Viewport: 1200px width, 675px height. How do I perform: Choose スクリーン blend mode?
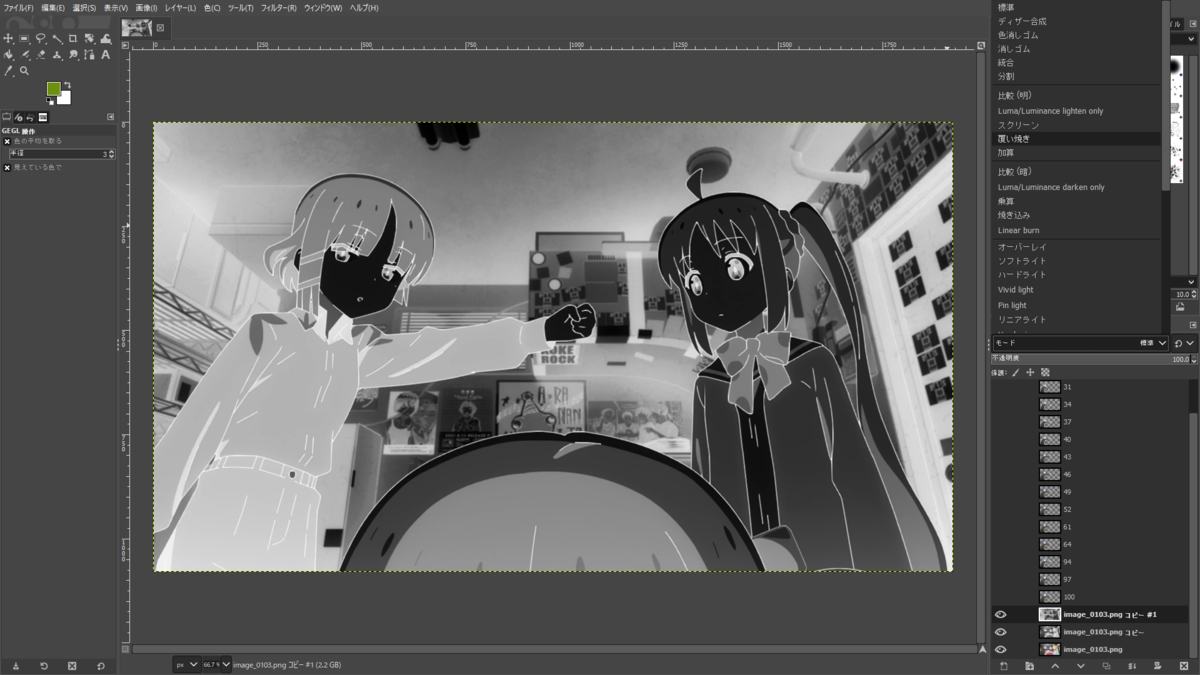pos(1077,125)
